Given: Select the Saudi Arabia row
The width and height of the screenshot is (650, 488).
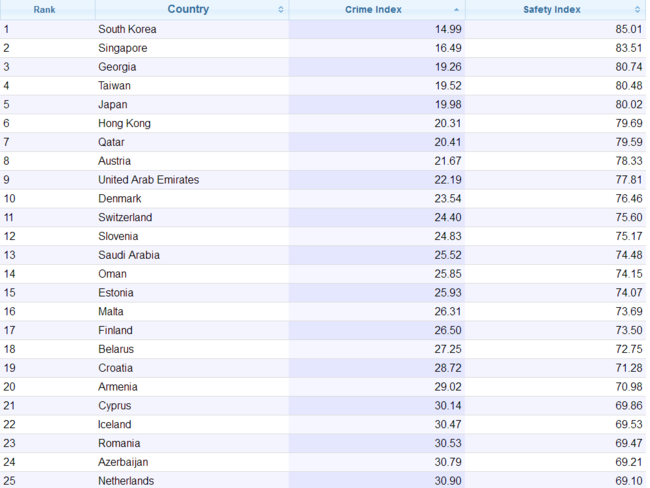Looking at the screenshot, I should [x=129, y=255].
